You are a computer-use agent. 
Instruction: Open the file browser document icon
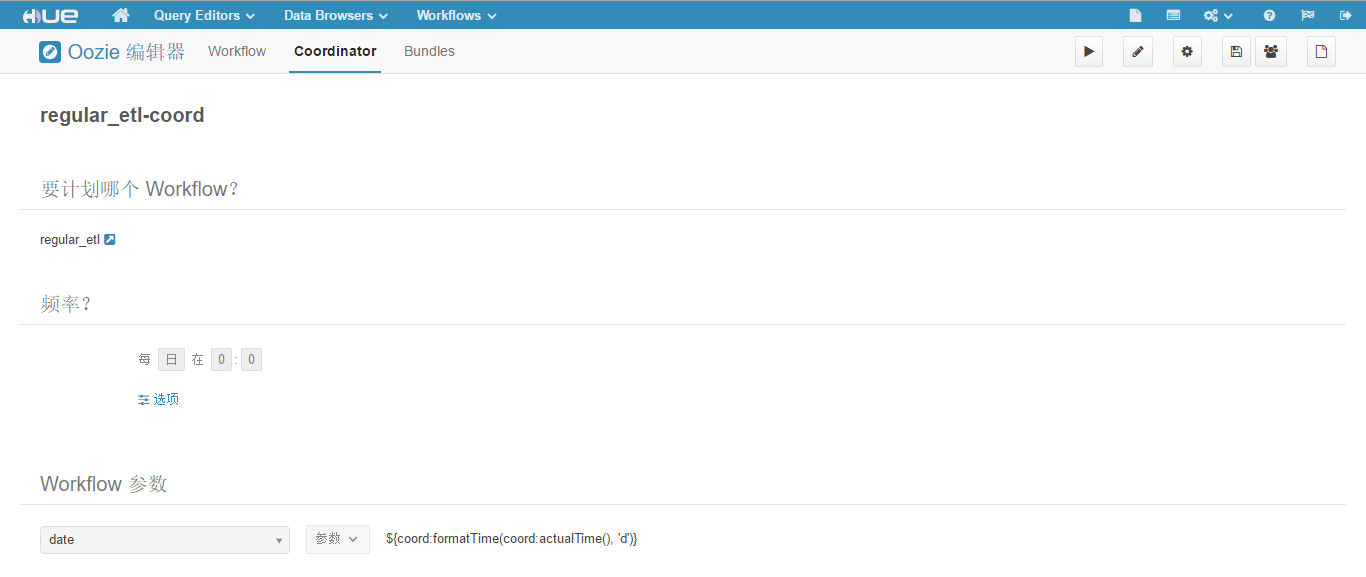pos(1135,15)
